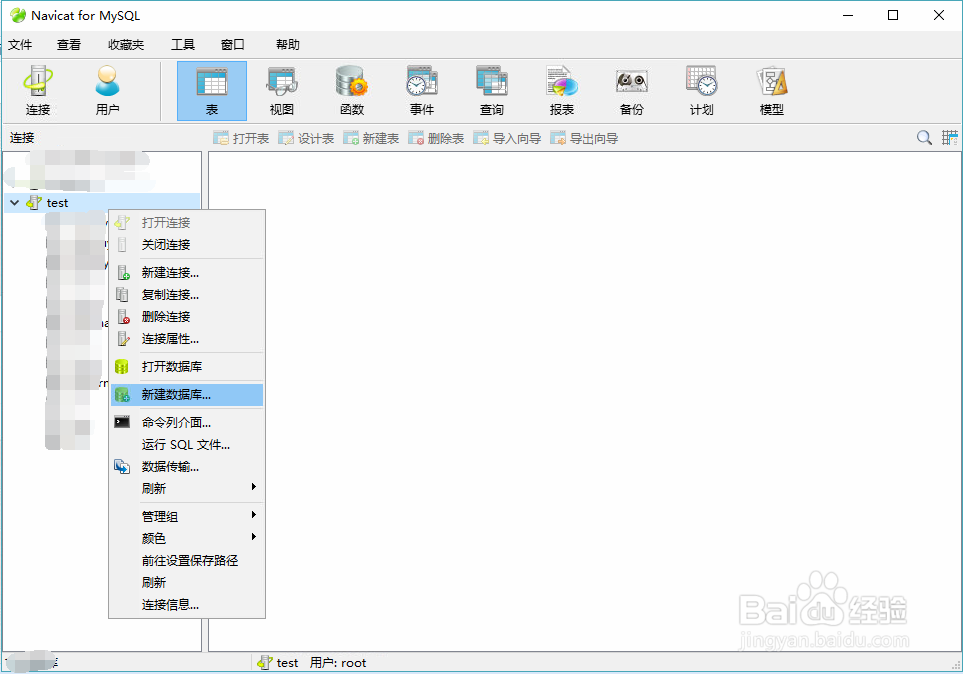Open the 收藏夹 menu
This screenshot has height=674, width=963.
126,45
